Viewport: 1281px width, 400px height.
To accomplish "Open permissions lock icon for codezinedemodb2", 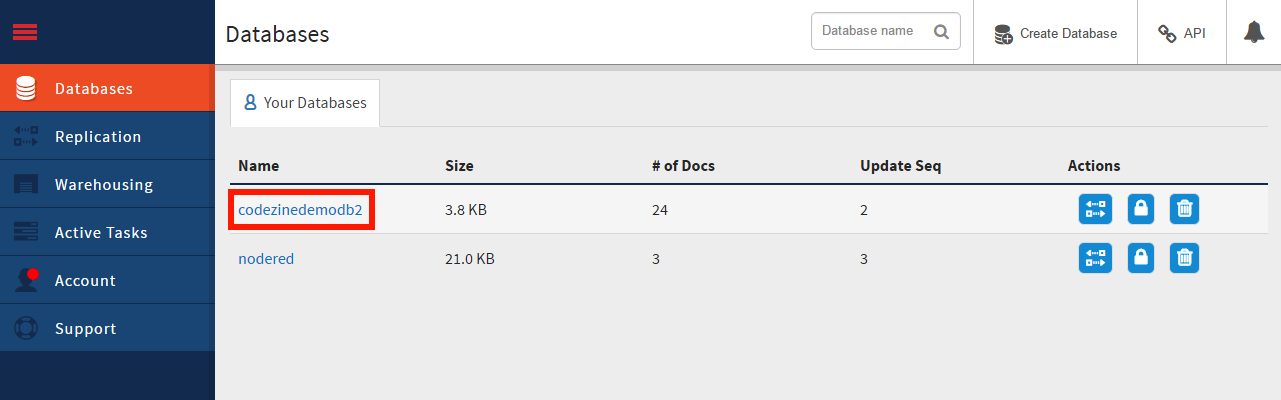I will point(1140,209).
